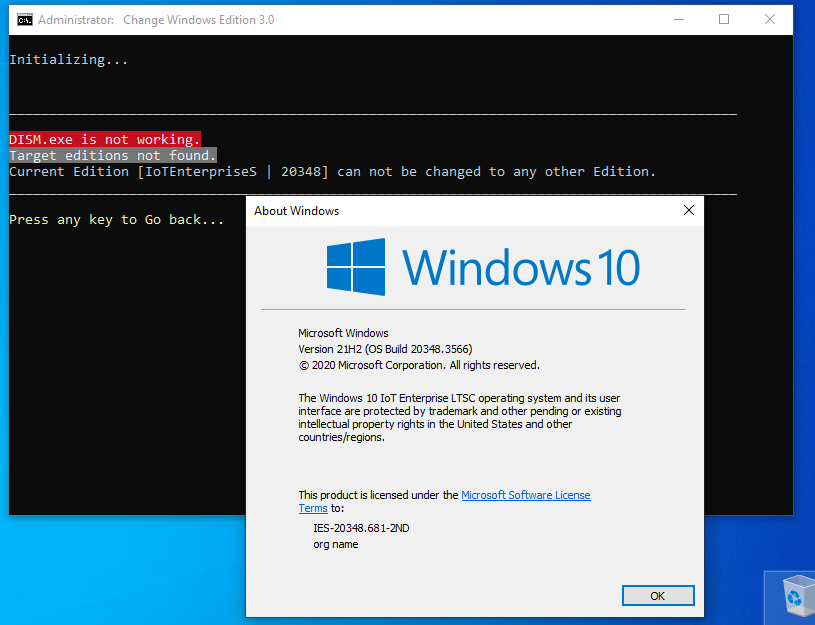The width and height of the screenshot is (815, 625).
Task: Click OK in About Windows dialog
Action: pyautogui.click(x=658, y=596)
